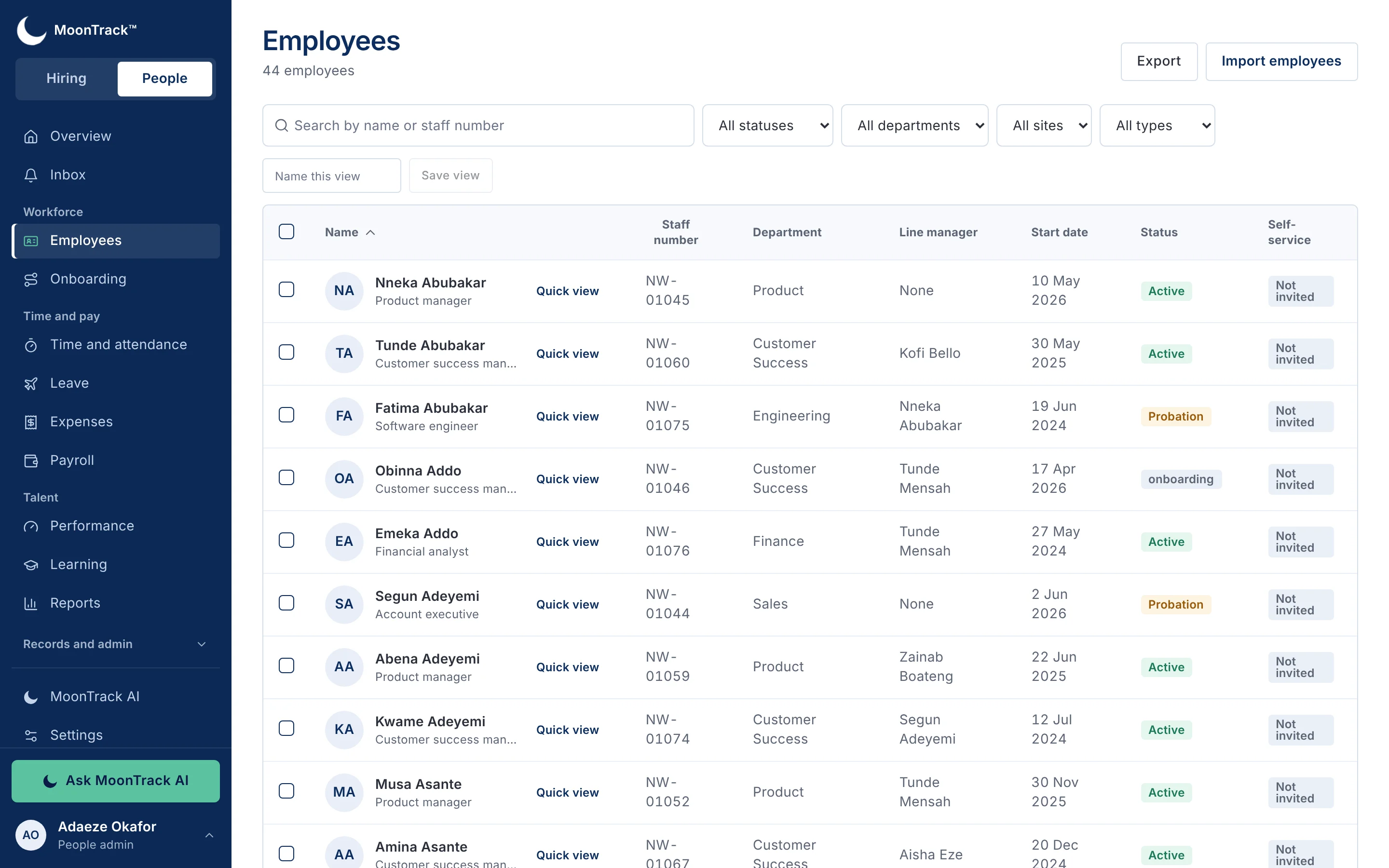Image resolution: width=1389 pixels, height=868 pixels.
Task: Click the Employees ID card icon
Action: 31,241
